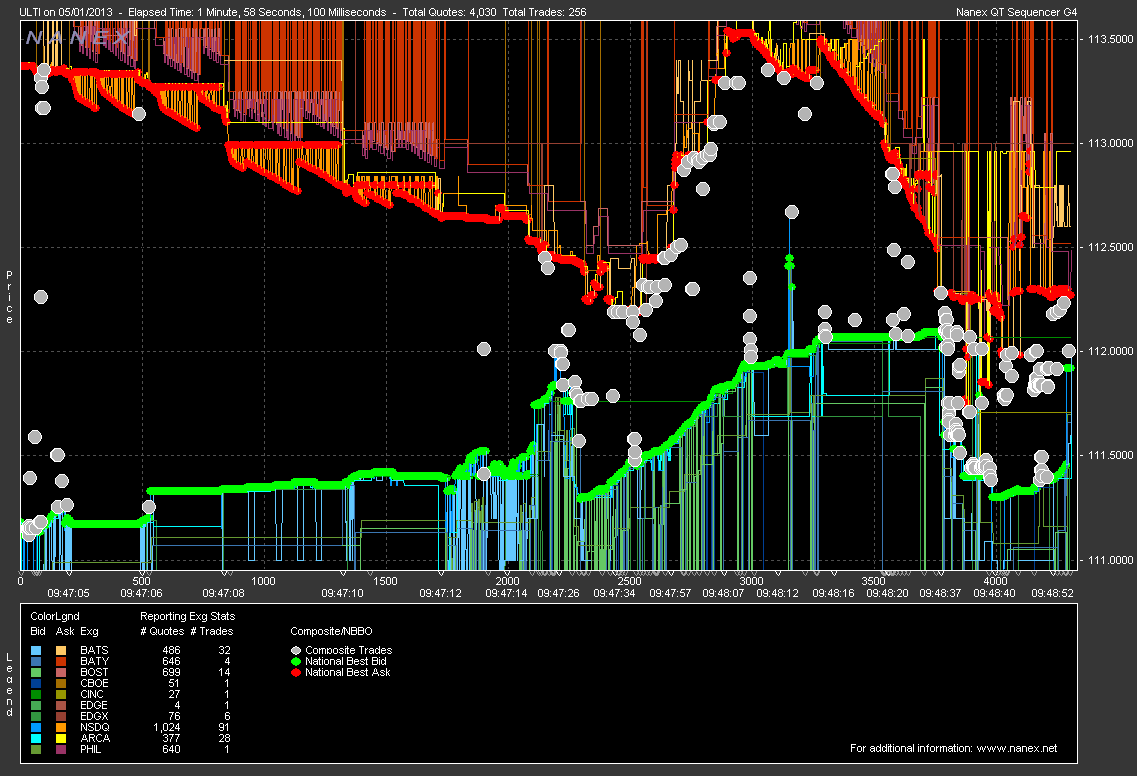Viewport: 1137px width, 776px height.
Task: Click the red National Best Ask marker
Action: coord(297,672)
